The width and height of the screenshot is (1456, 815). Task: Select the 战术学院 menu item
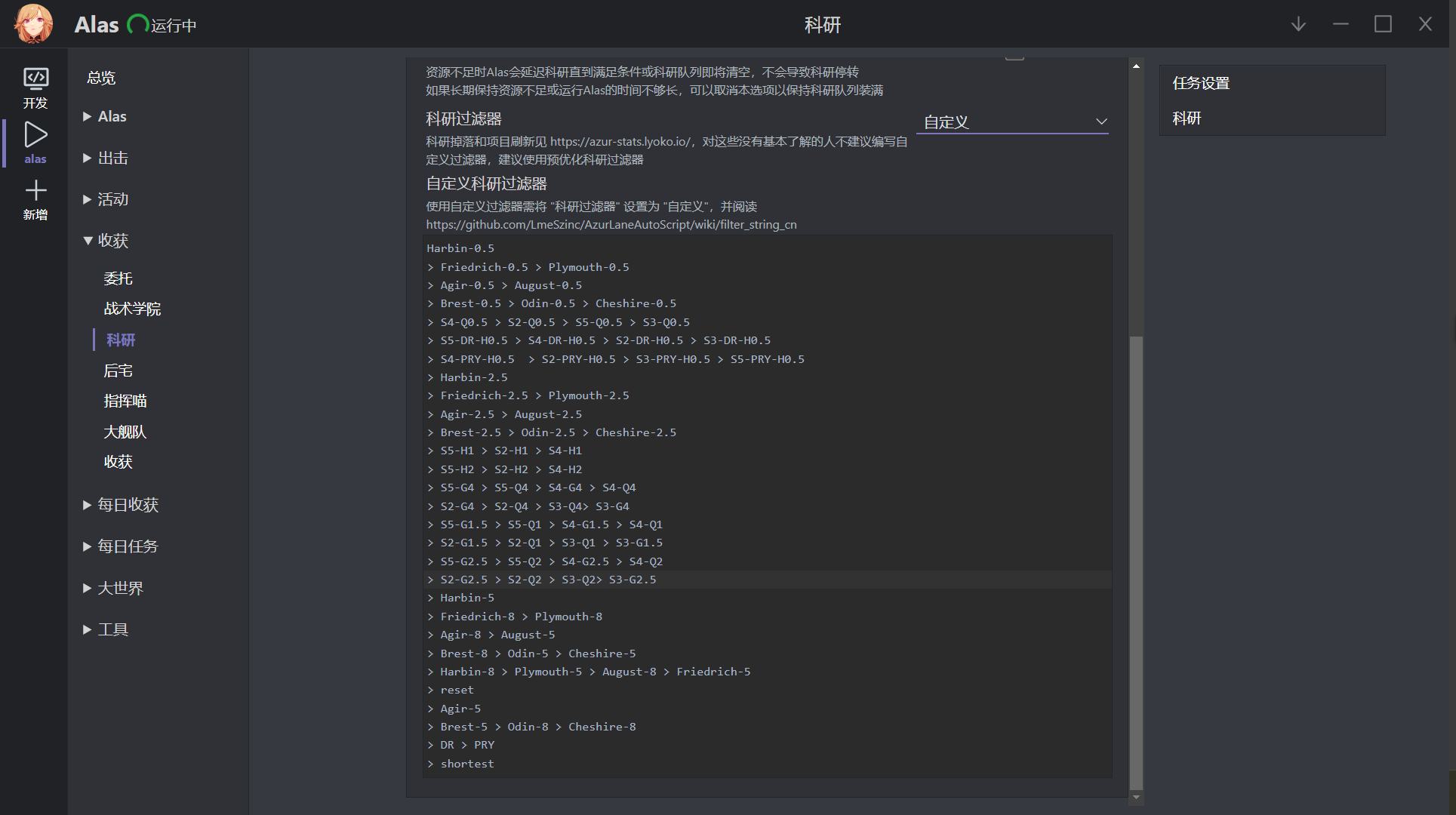pos(132,309)
